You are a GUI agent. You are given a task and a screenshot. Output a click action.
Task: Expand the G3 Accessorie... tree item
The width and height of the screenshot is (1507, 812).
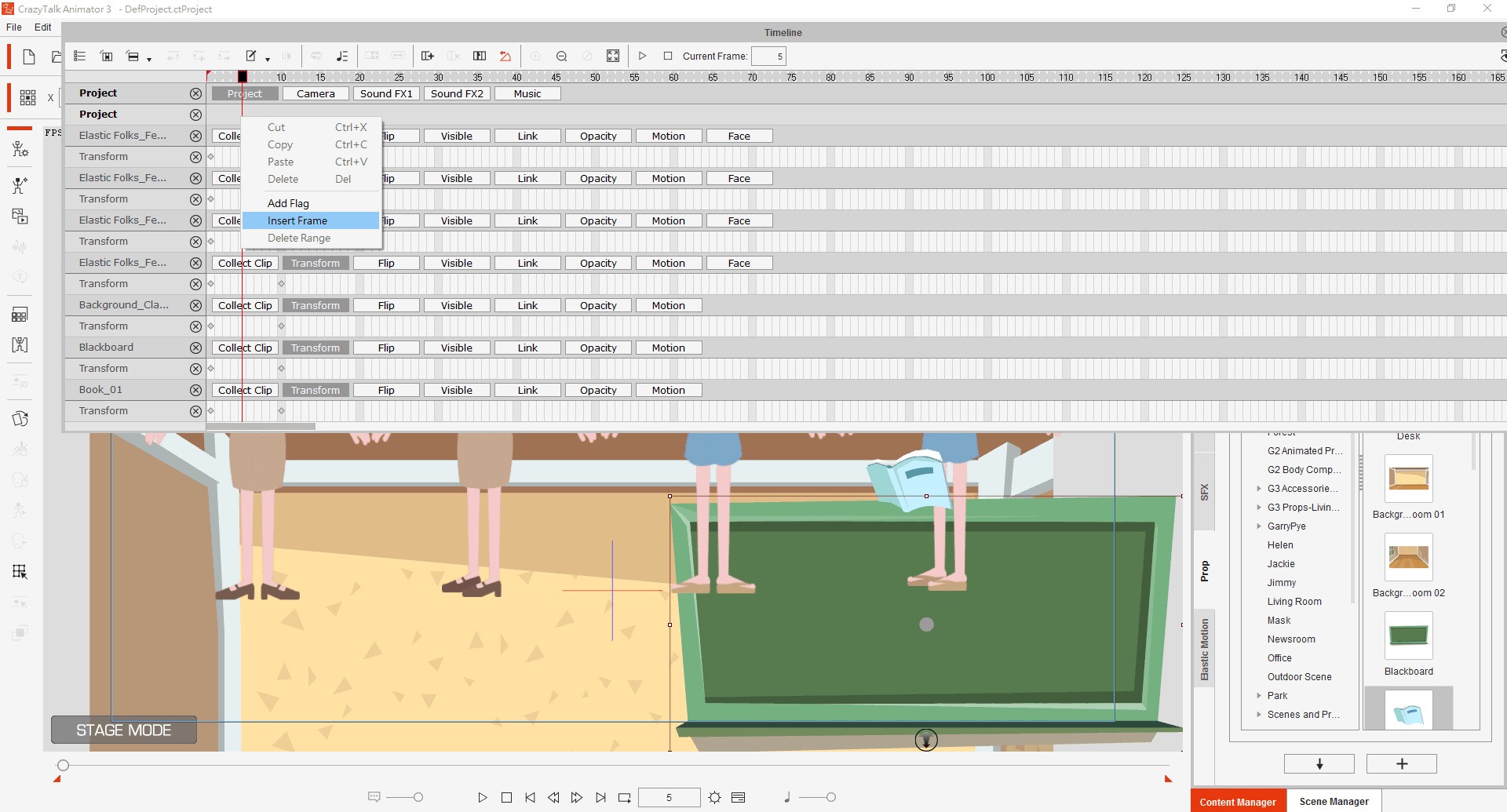[1259, 489]
